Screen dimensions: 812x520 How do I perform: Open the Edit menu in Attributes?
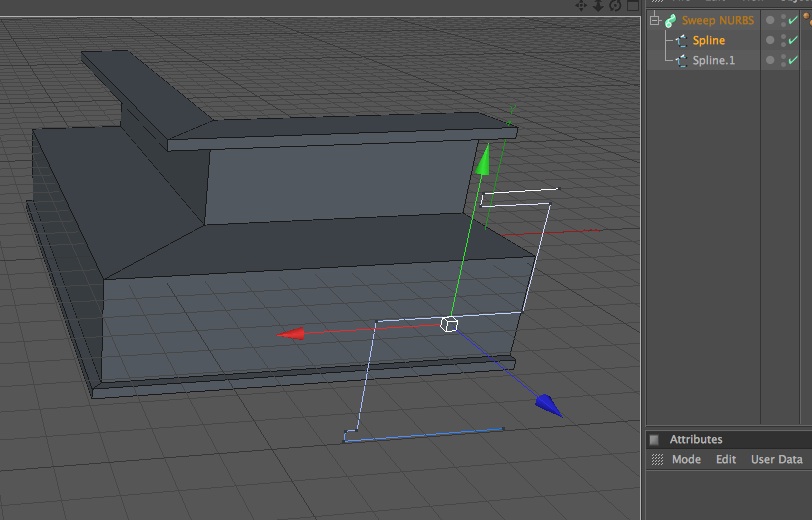coord(726,459)
